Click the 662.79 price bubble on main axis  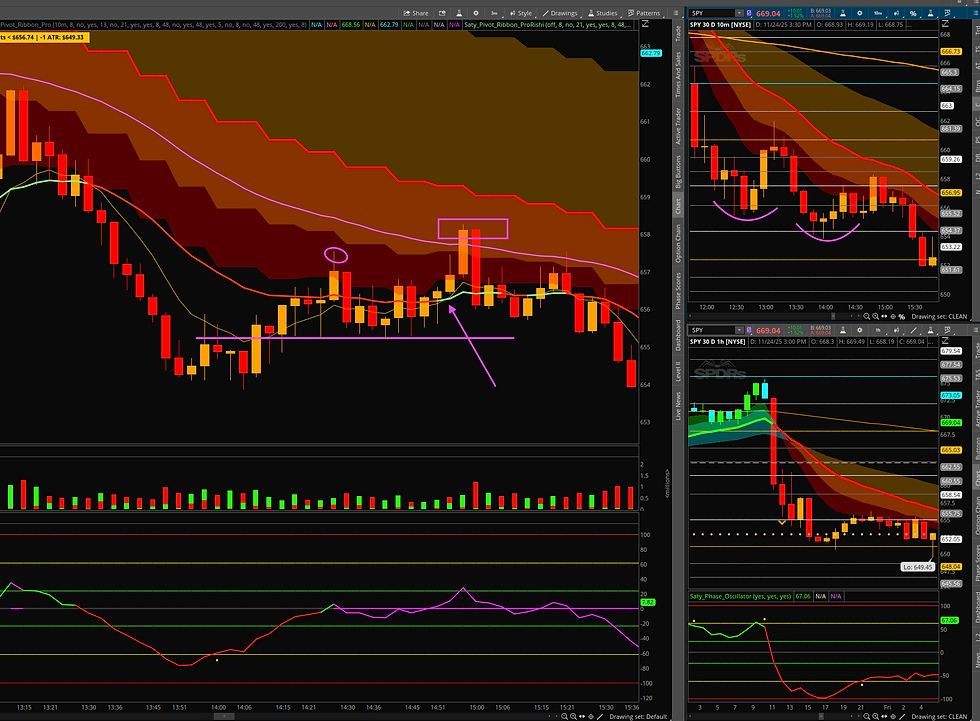coord(651,53)
